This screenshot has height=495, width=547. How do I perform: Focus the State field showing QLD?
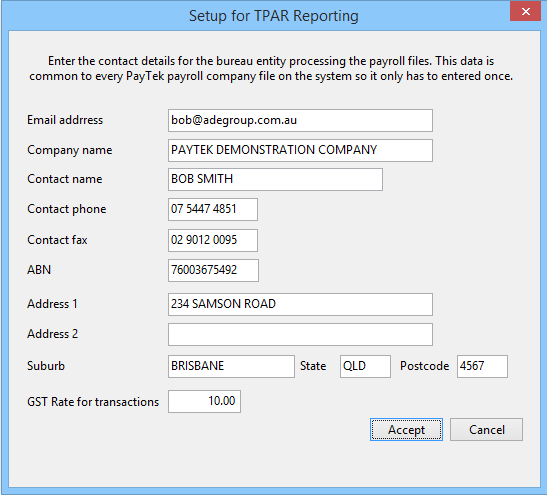pos(365,366)
